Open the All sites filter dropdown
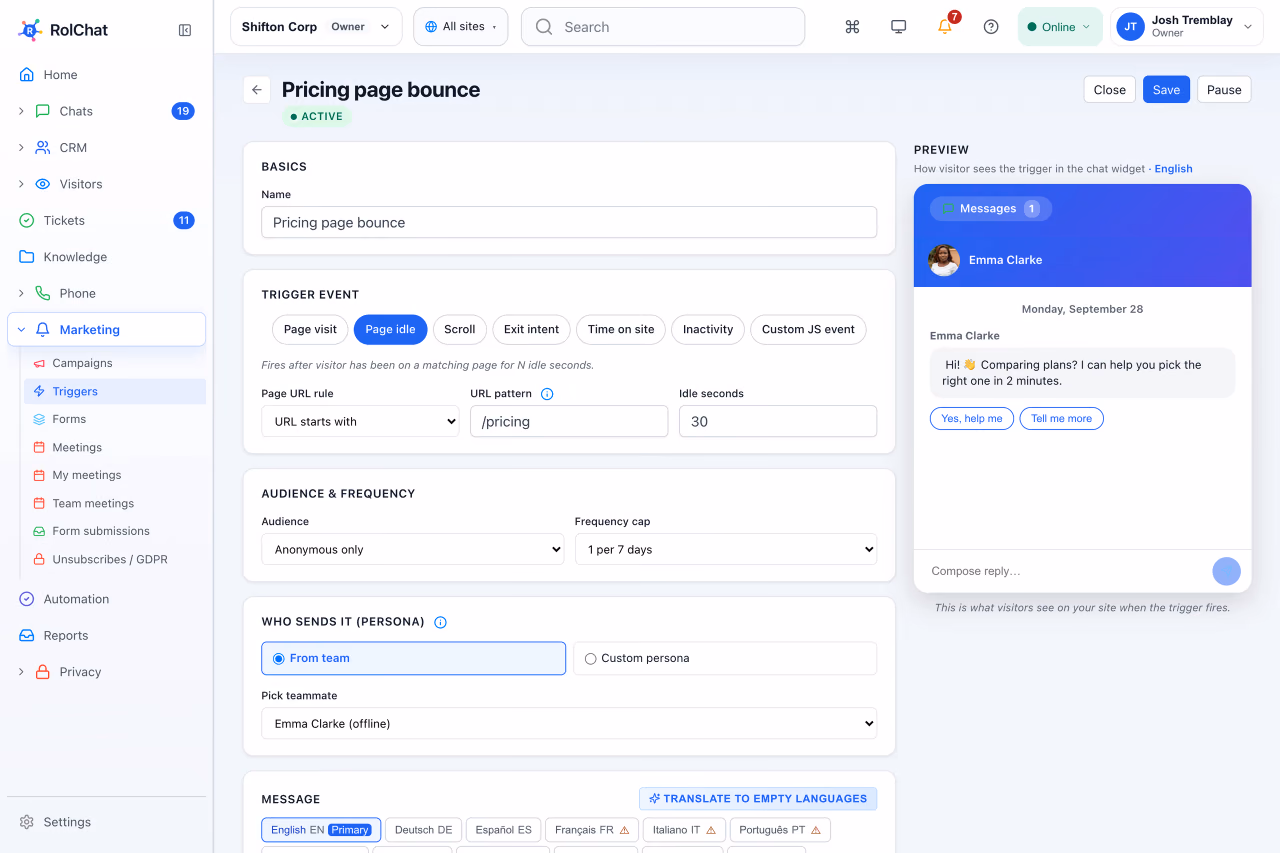 460,27
